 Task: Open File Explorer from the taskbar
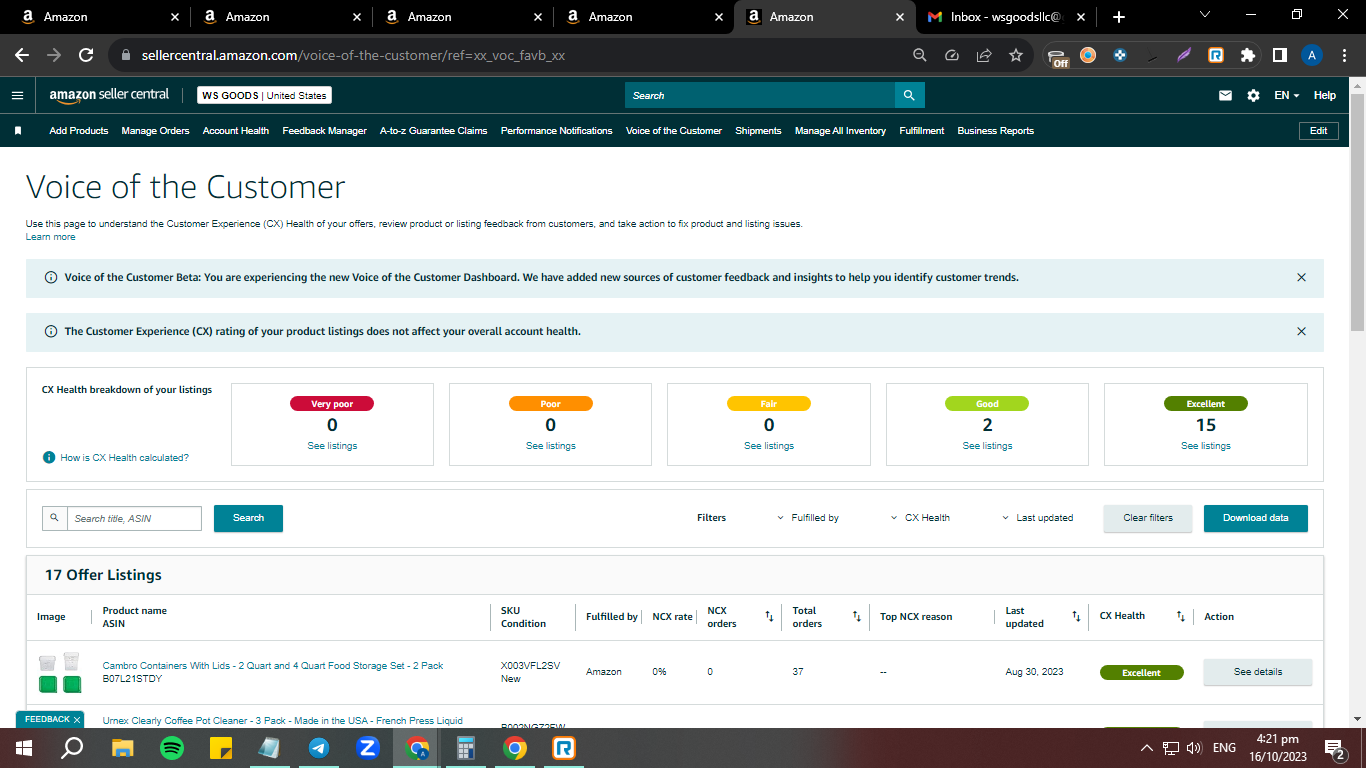pyautogui.click(x=123, y=748)
